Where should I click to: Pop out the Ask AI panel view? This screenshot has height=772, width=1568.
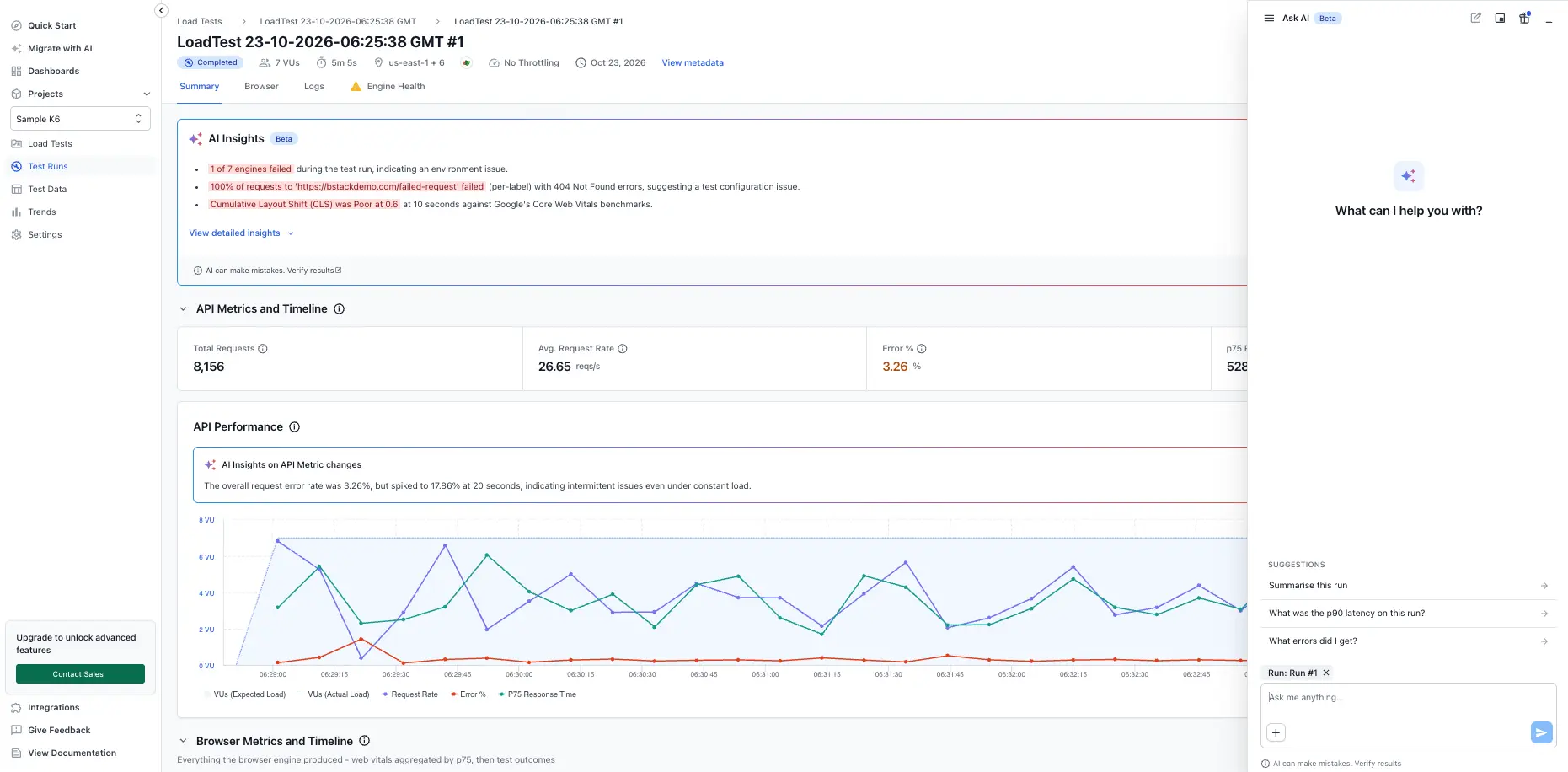(x=1500, y=18)
